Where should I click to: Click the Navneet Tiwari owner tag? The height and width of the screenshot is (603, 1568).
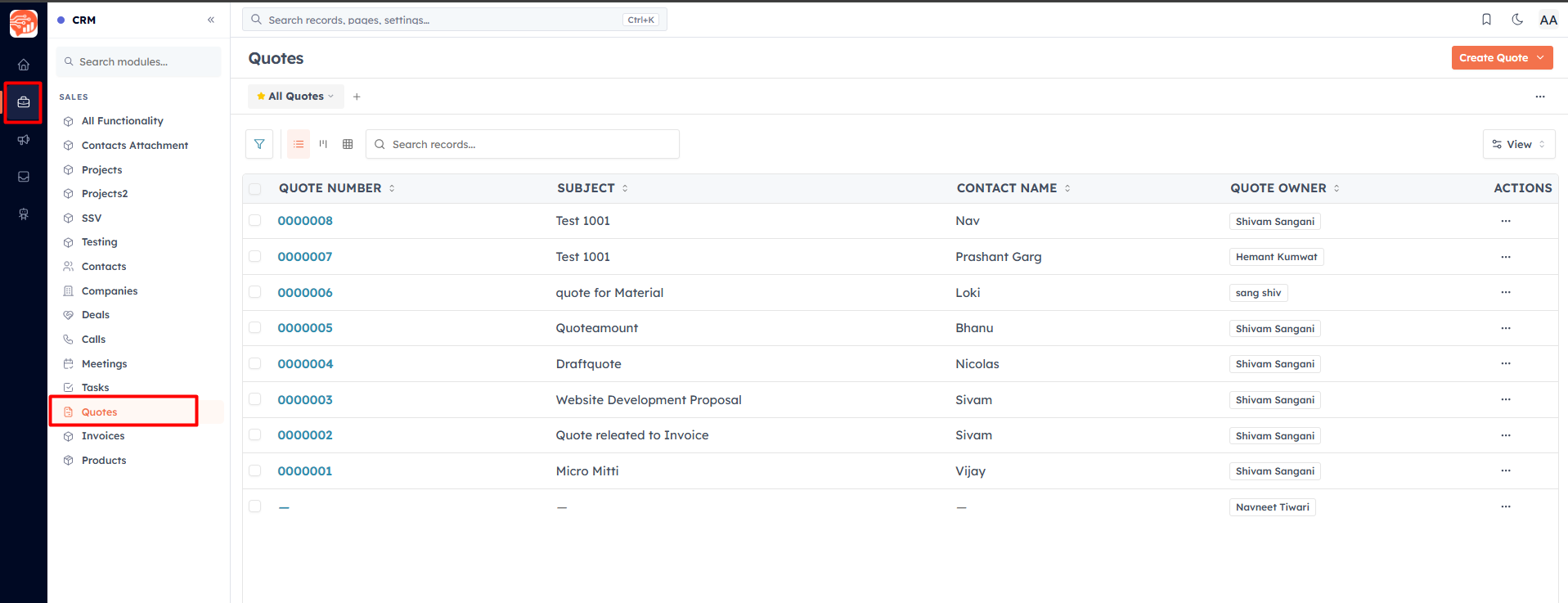point(1272,507)
